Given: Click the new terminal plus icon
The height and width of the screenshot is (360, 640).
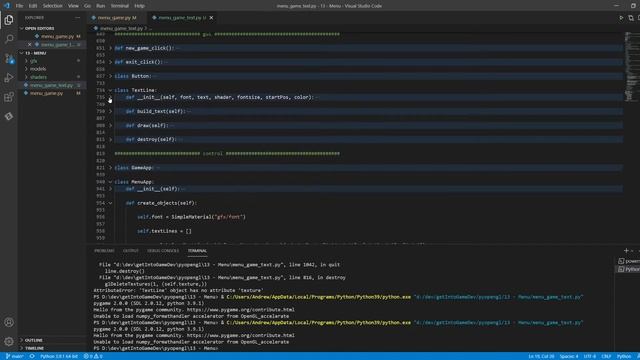Looking at the screenshot, I should pos(626,251).
